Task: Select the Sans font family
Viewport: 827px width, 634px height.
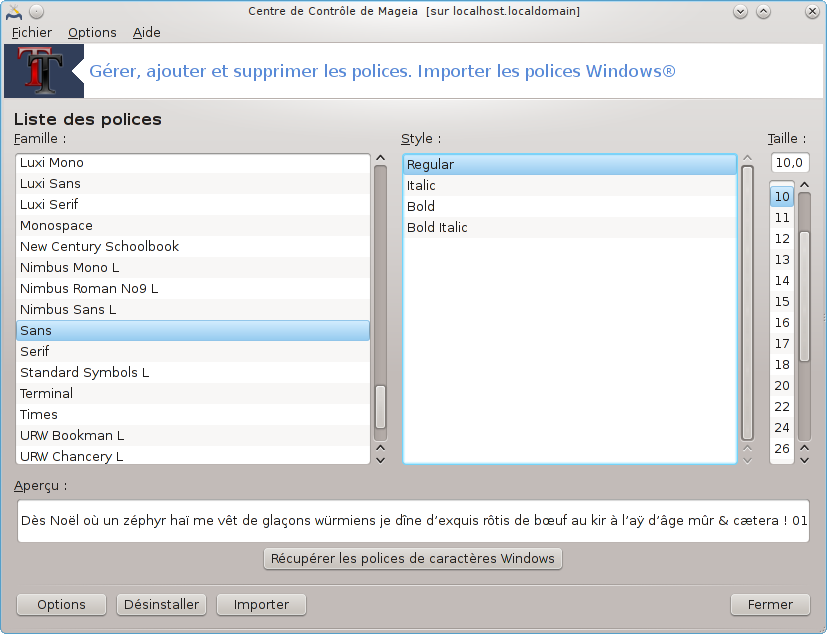Action: click(193, 331)
